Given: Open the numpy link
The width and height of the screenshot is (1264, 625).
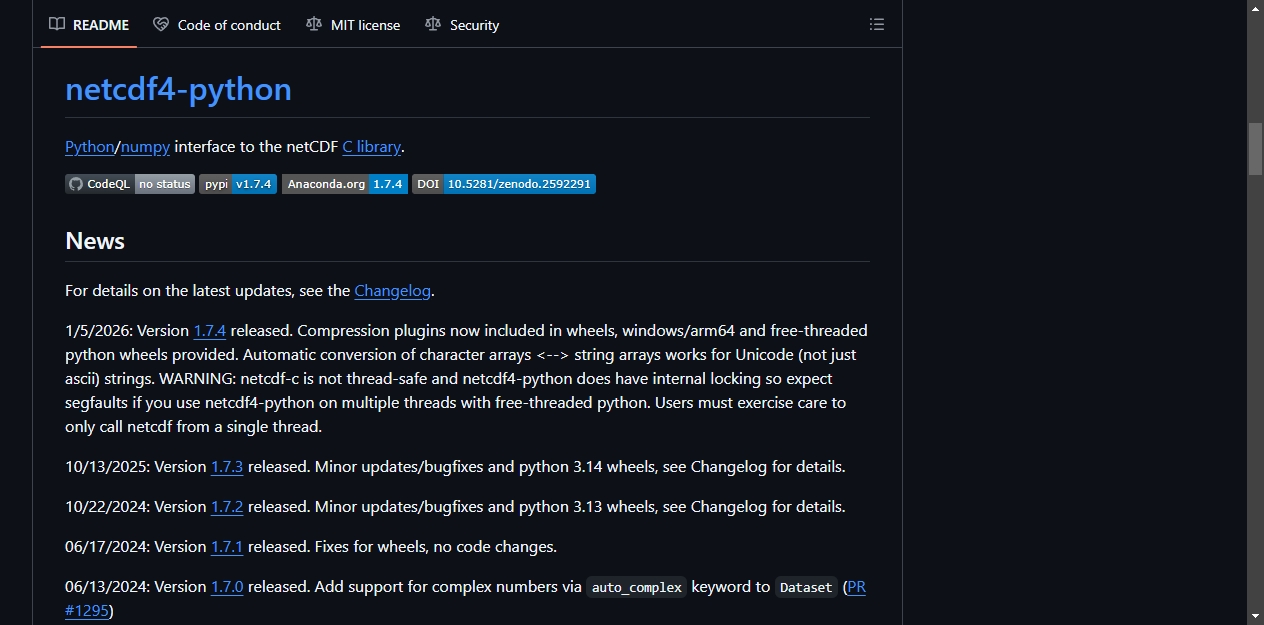Looking at the screenshot, I should (146, 146).
